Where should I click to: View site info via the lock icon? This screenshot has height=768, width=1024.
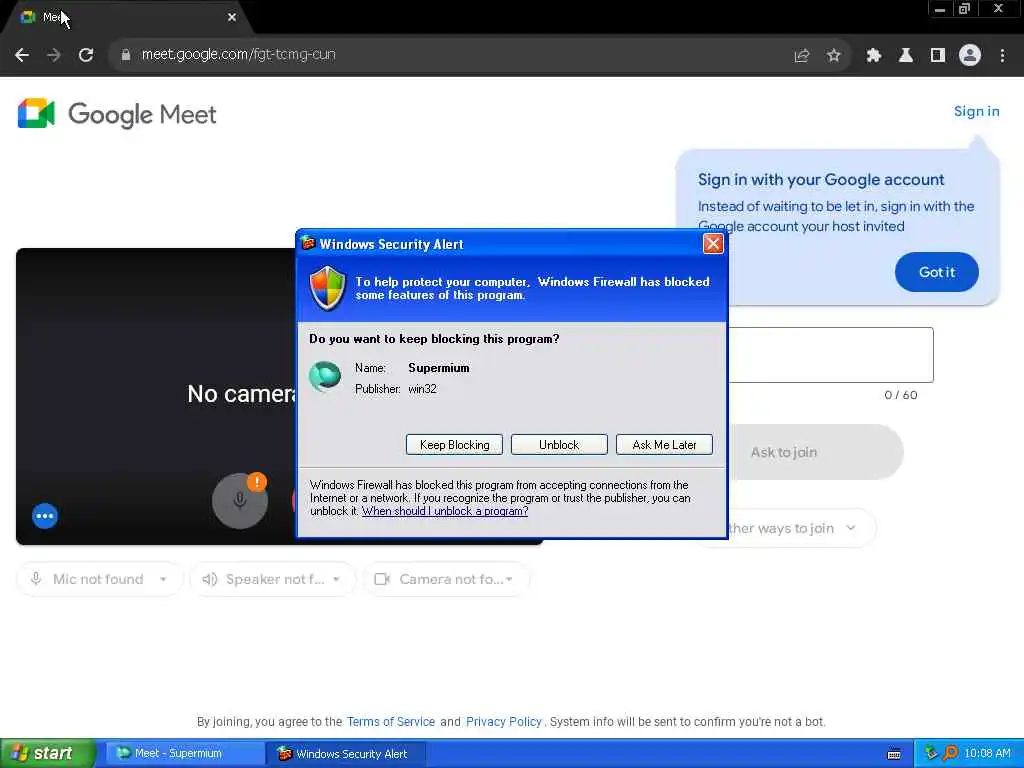coord(126,55)
